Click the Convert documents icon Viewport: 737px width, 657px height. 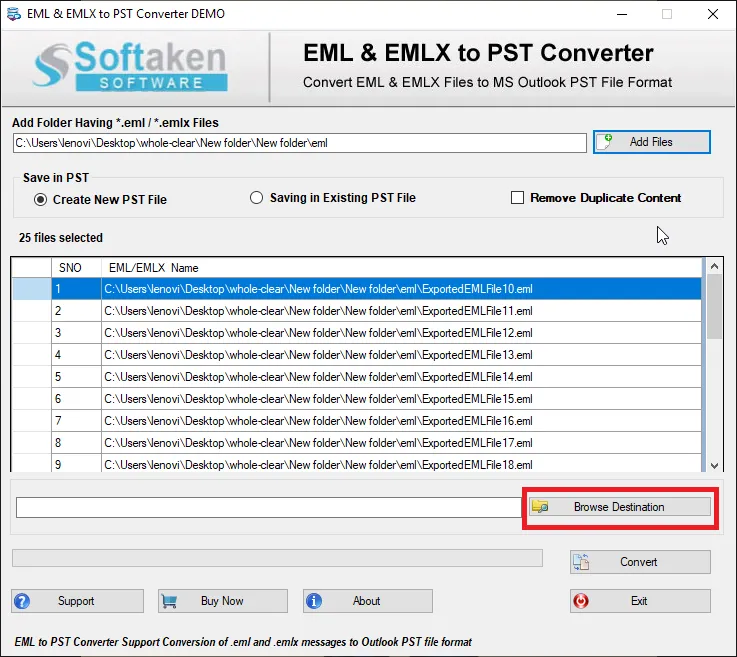(581, 562)
